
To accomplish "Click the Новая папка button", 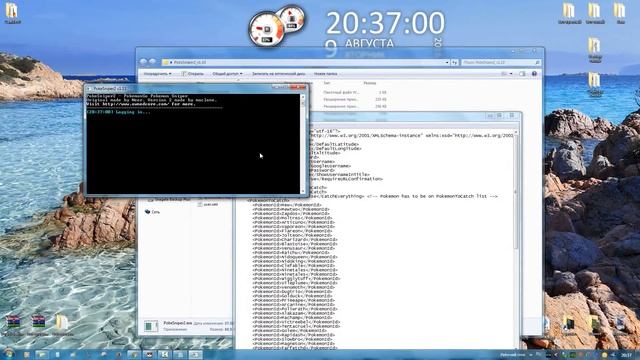I will [325, 74].
